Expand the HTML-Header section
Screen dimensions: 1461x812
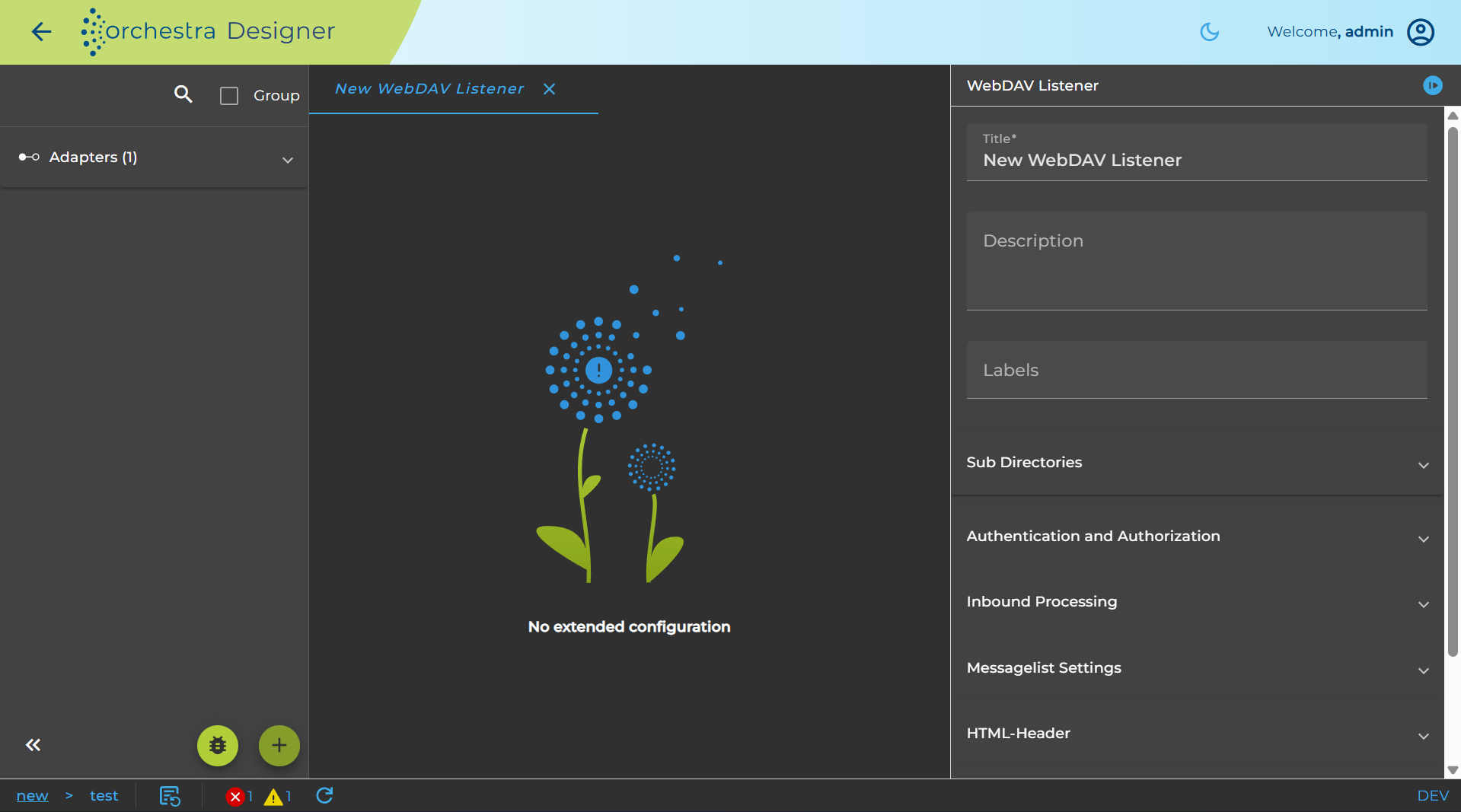[x=1196, y=734]
